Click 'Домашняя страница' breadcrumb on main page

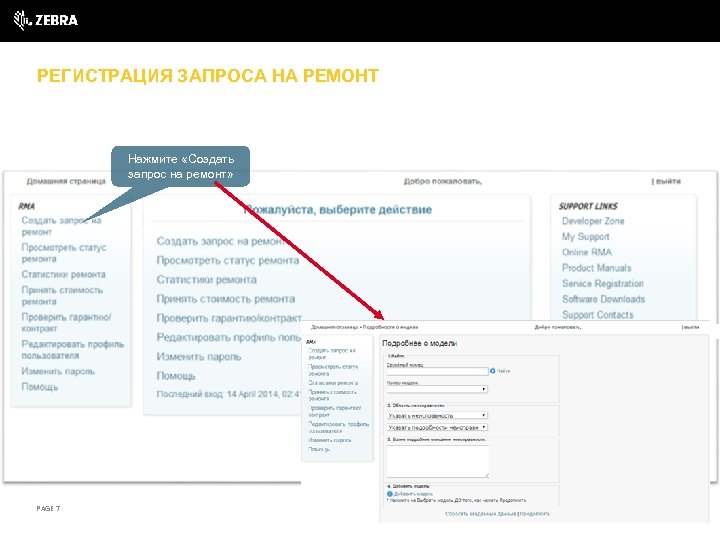[x=66, y=181]
